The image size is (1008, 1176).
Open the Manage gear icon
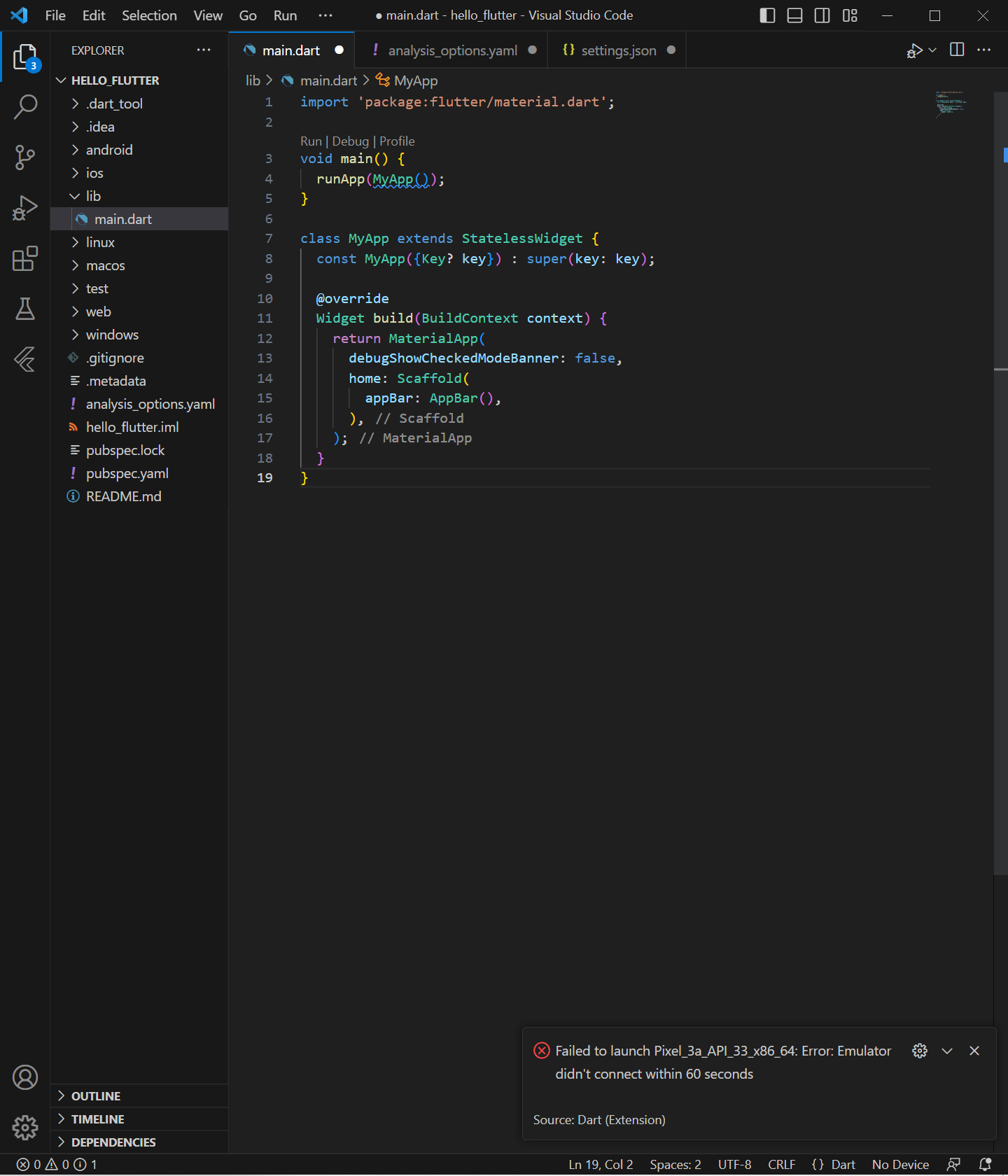(x=25, y=1128)
